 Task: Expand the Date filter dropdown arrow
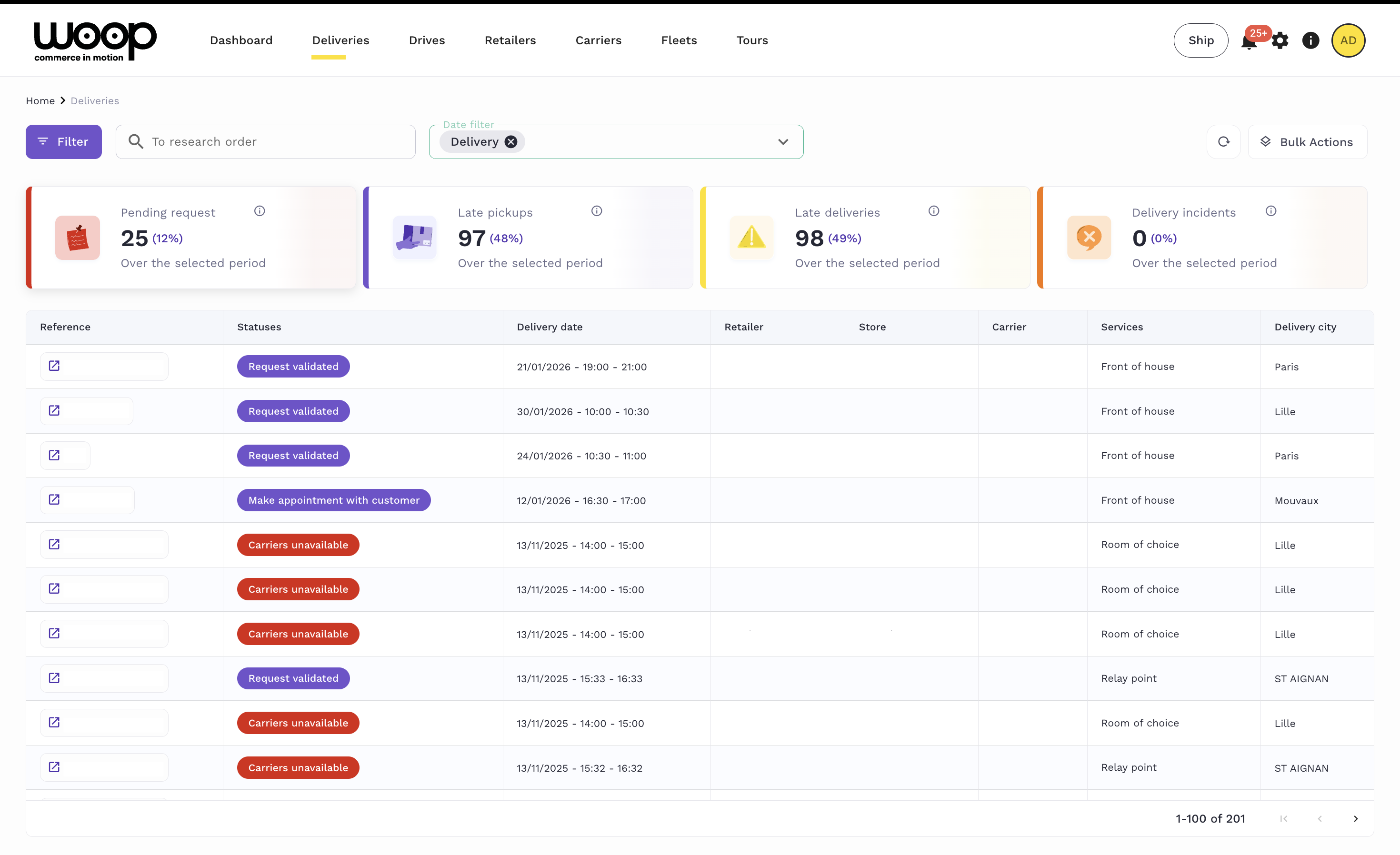click(783, 142)
